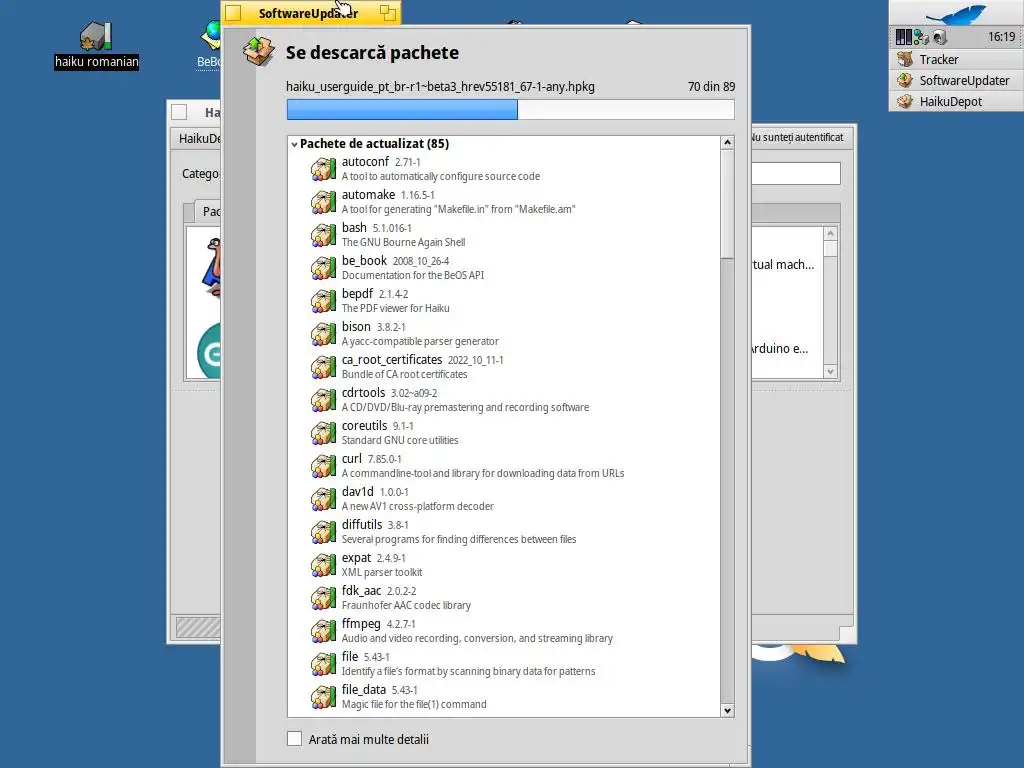
Task: Click HaikuDepot list scroll down arrow
Action: (831, 372)
